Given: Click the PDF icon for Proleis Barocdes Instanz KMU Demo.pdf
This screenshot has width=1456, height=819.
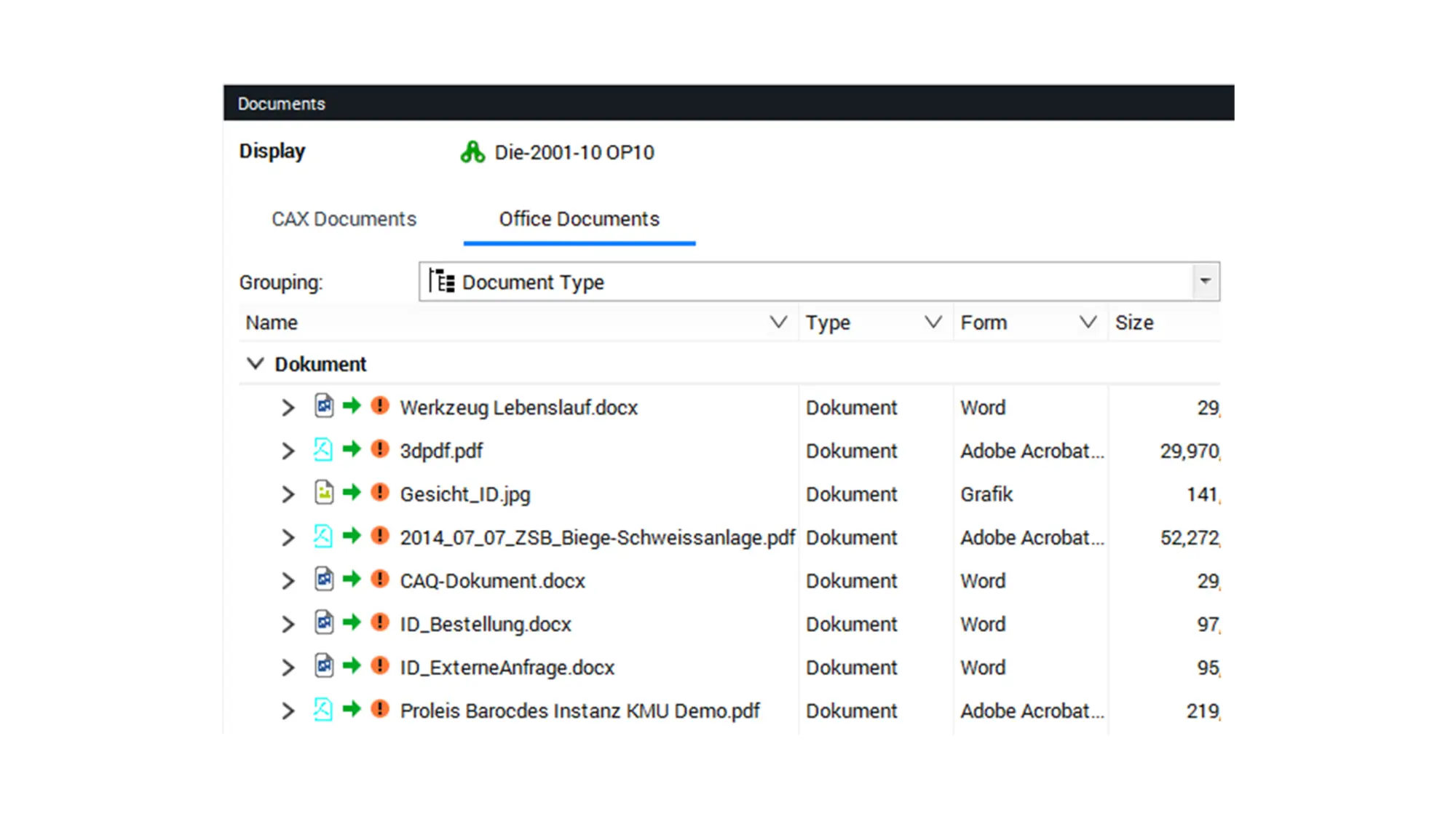Looking at the screenshot, I should (323, 709).
